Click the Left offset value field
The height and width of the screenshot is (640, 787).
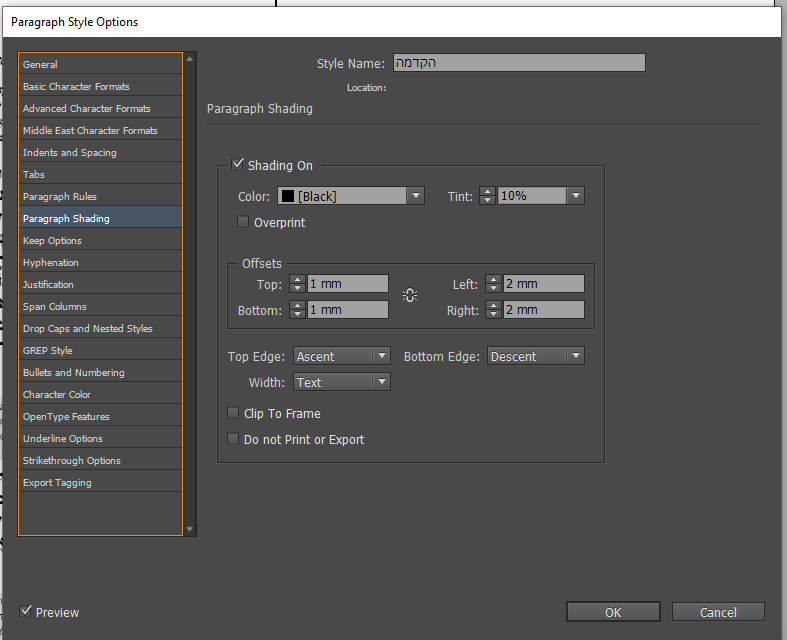coord(544,284)
